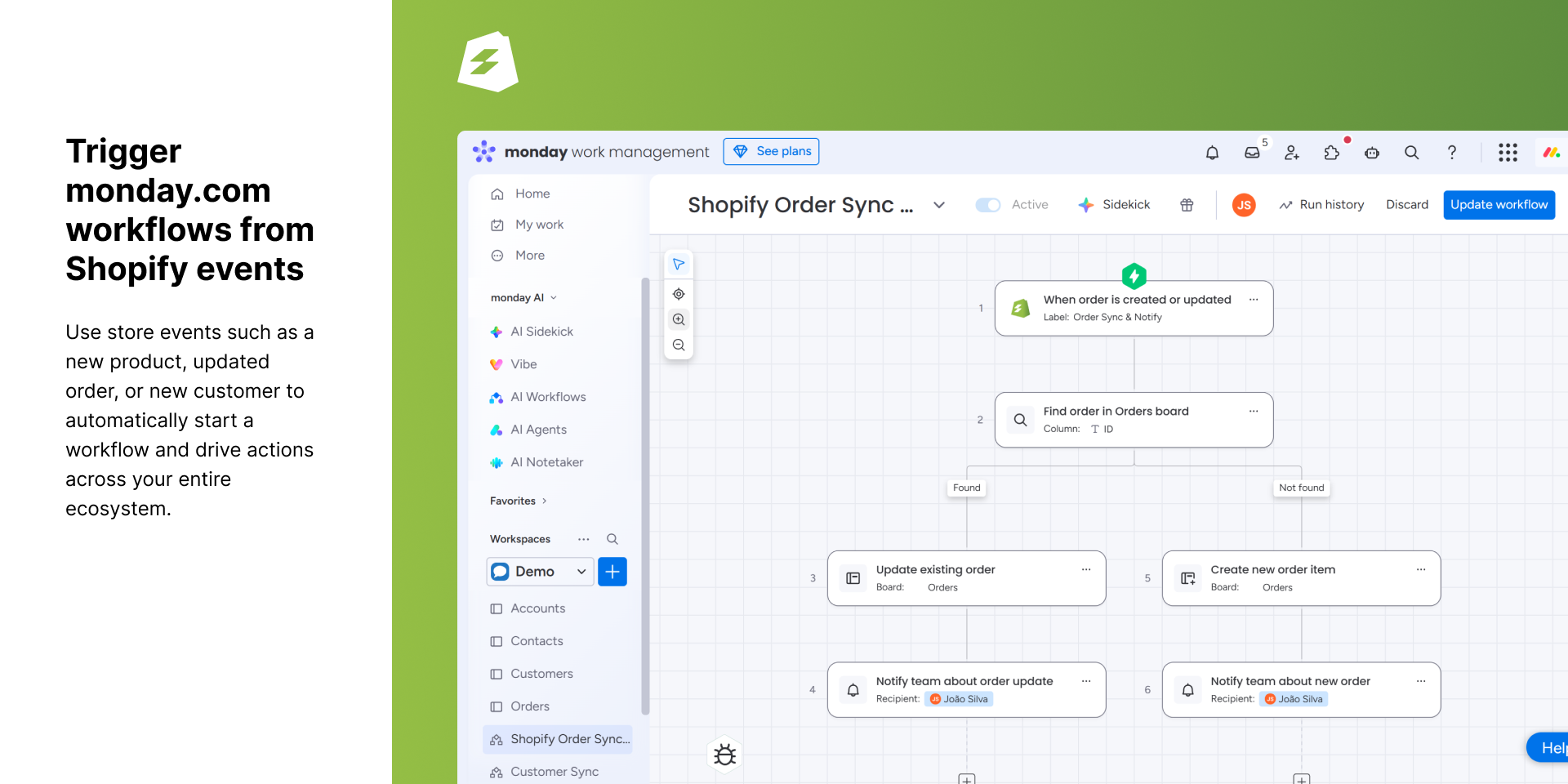
Task: Click the See plans button
Action: (x=771, y=152)
